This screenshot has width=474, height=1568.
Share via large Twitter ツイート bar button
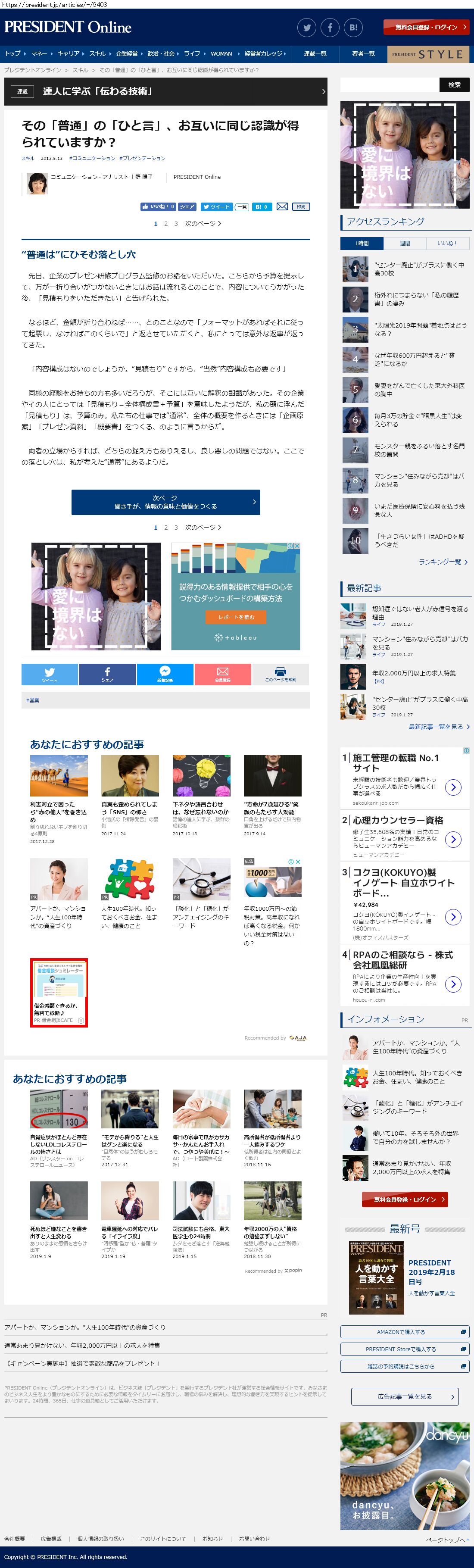pyautogui.click(x=49, y=675)
